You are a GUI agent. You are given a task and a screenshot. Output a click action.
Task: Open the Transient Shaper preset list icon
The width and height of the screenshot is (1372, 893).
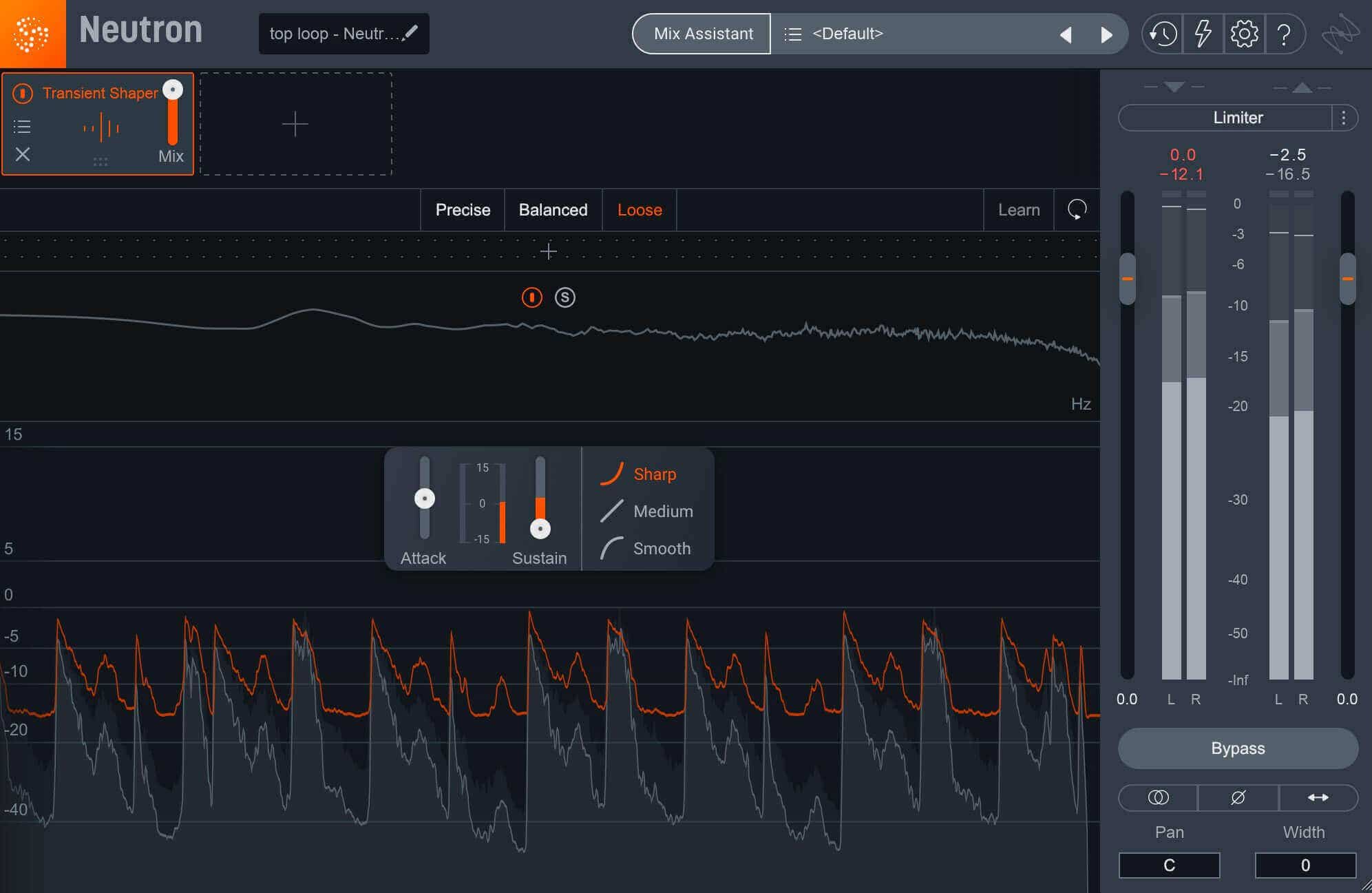click(x=22, y=127)
